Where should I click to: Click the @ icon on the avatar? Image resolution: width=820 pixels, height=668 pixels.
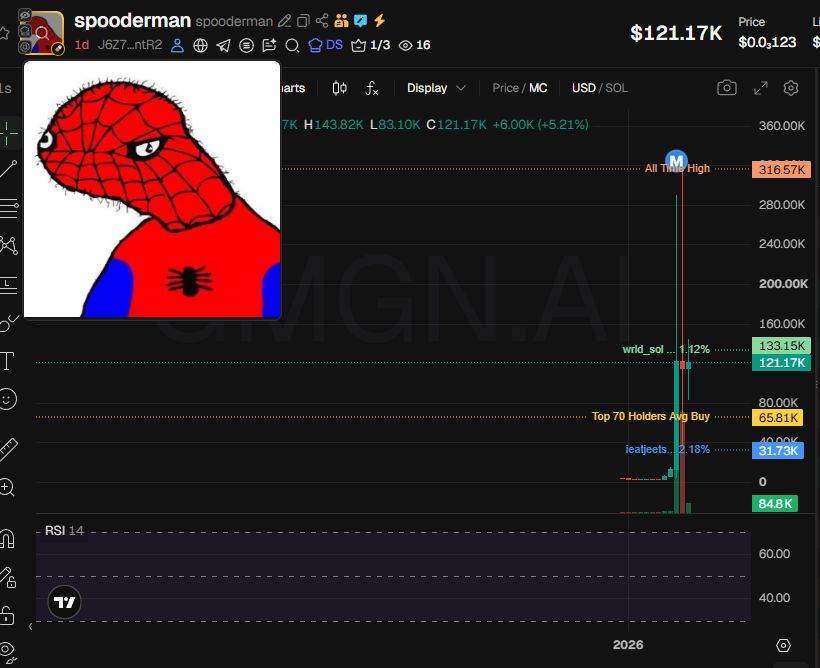click(24, 48)
